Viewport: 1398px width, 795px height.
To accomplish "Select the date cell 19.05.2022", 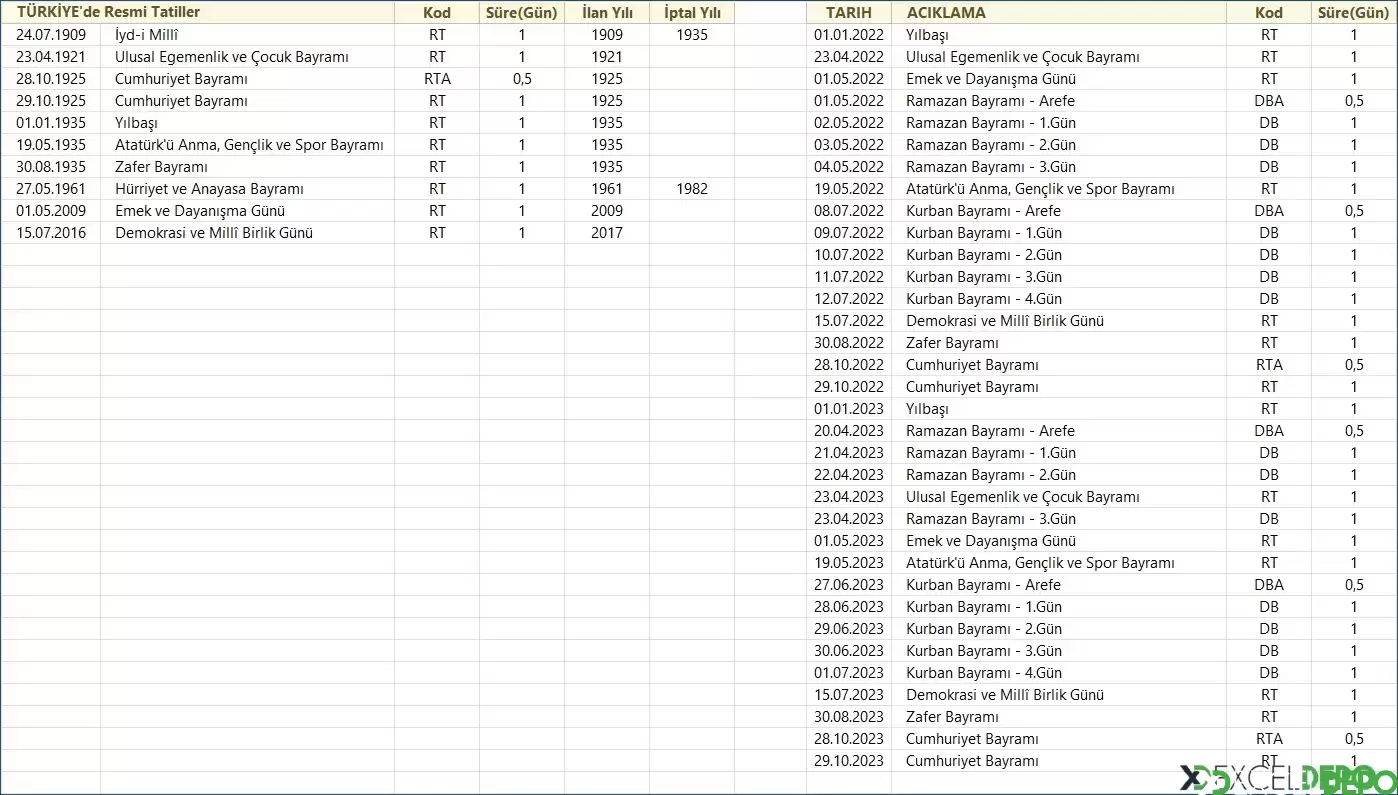I will click(x=849, y=189).
